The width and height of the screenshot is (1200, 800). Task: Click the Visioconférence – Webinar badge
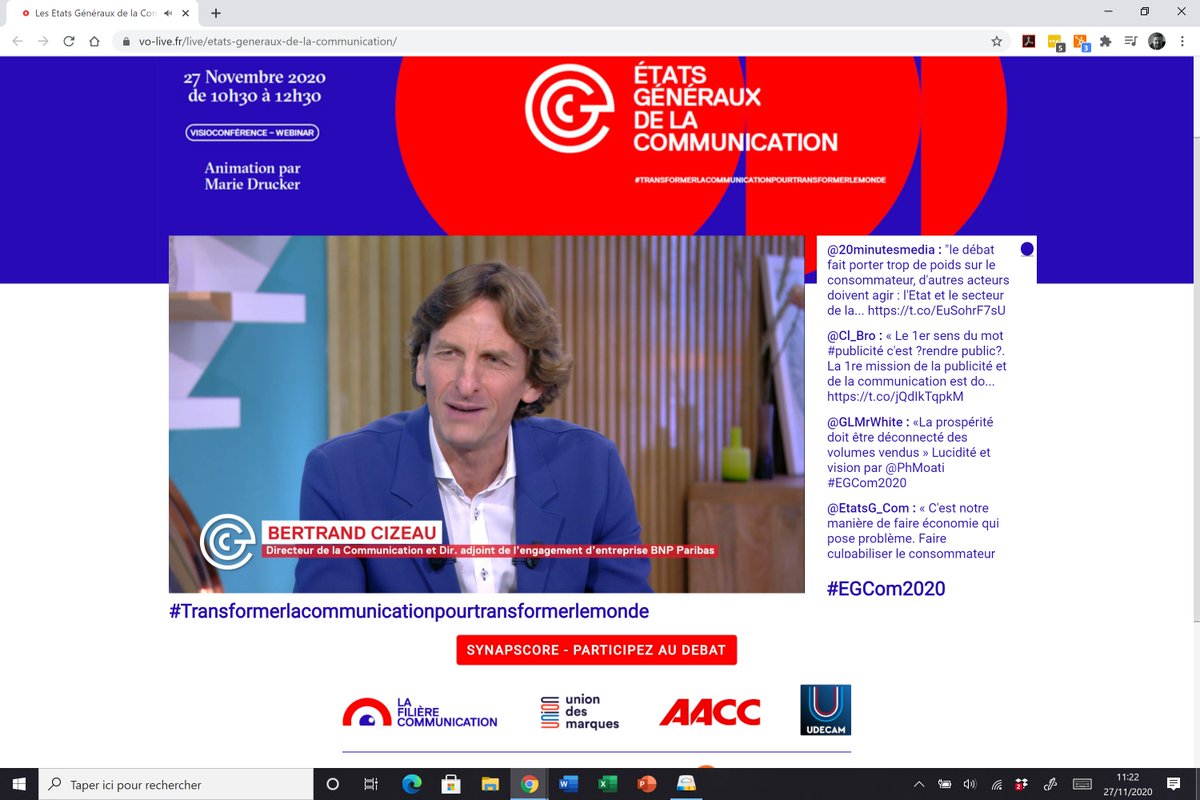click(252, 132)
